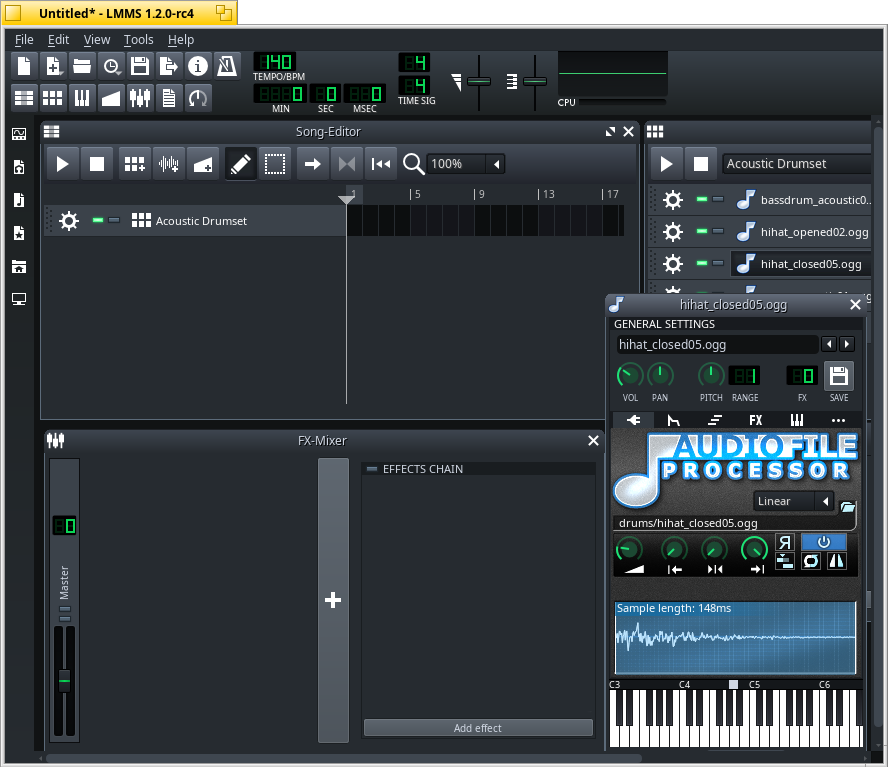This screenshot has width=888, height=768.
Task: Save current project floppy icon
Action: tap(140, 66)
